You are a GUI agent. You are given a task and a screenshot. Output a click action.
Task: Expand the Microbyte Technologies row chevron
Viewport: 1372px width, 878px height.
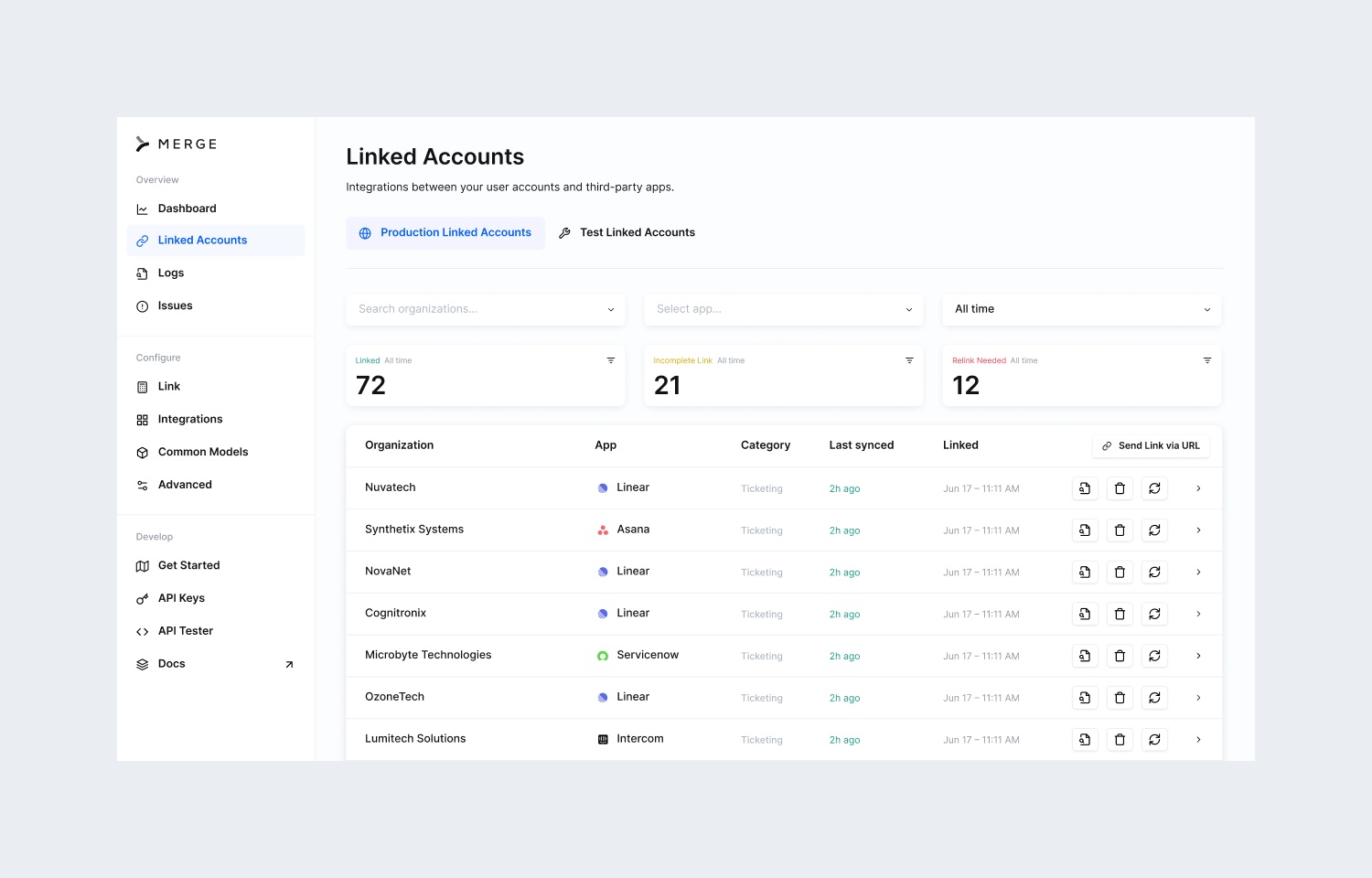[1198, 656]
